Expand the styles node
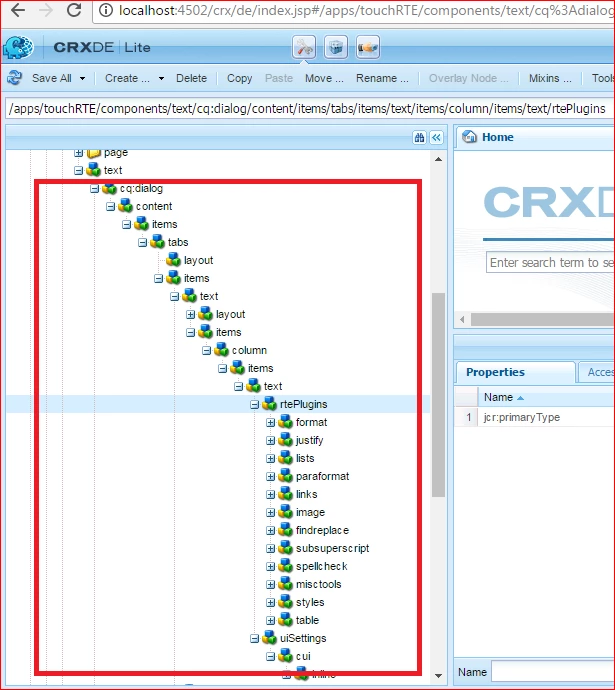This screenshot has width=615, height=690. coord(271,602)
